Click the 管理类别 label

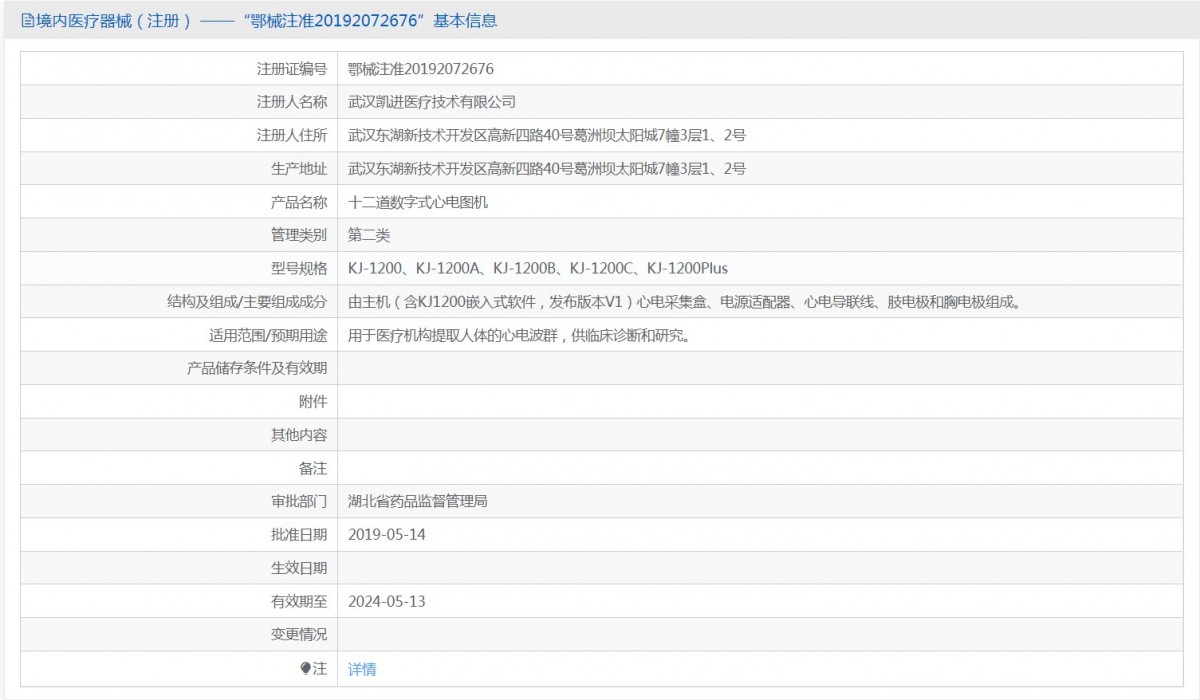(x=299, y=235)
